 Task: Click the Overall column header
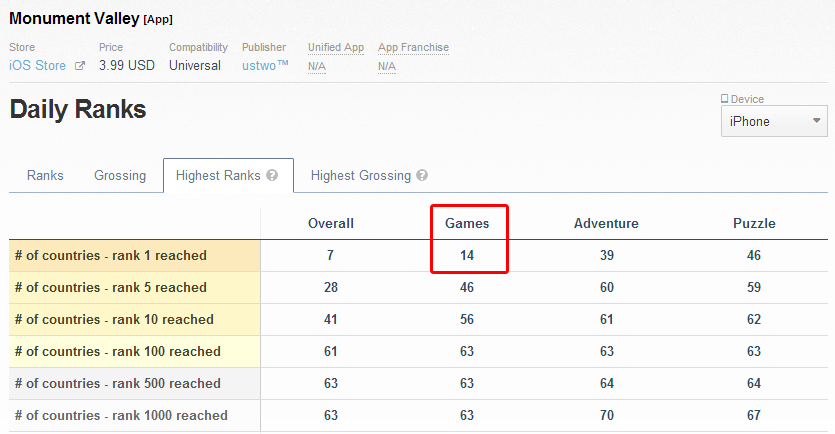pos(331,223)
